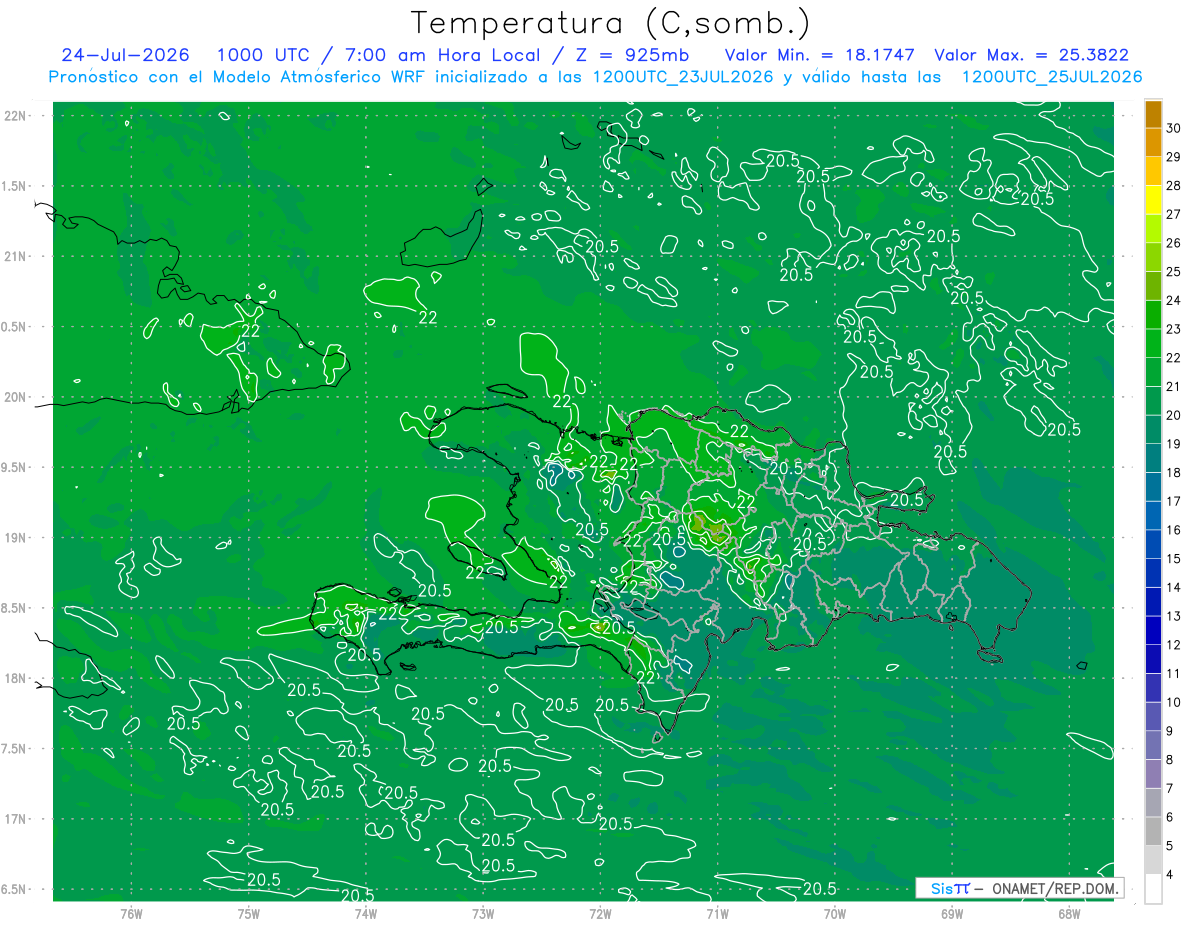Click "Pronóstico con el Modelo Atmósferico WRF" text
Screen dimensions: 1200x927
238,77
